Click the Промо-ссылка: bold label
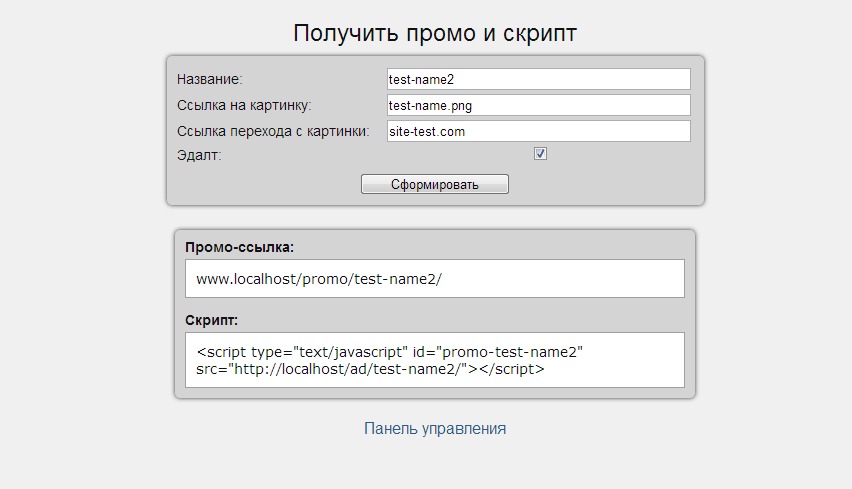 pos(240,247)
